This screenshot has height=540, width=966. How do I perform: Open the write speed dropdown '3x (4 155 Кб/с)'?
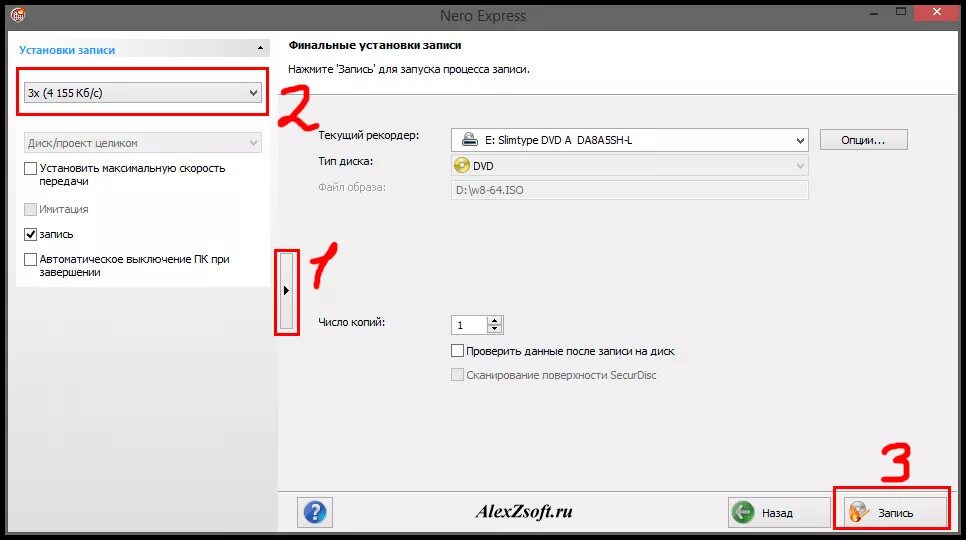pyautogui.click(x=142, y=93)
